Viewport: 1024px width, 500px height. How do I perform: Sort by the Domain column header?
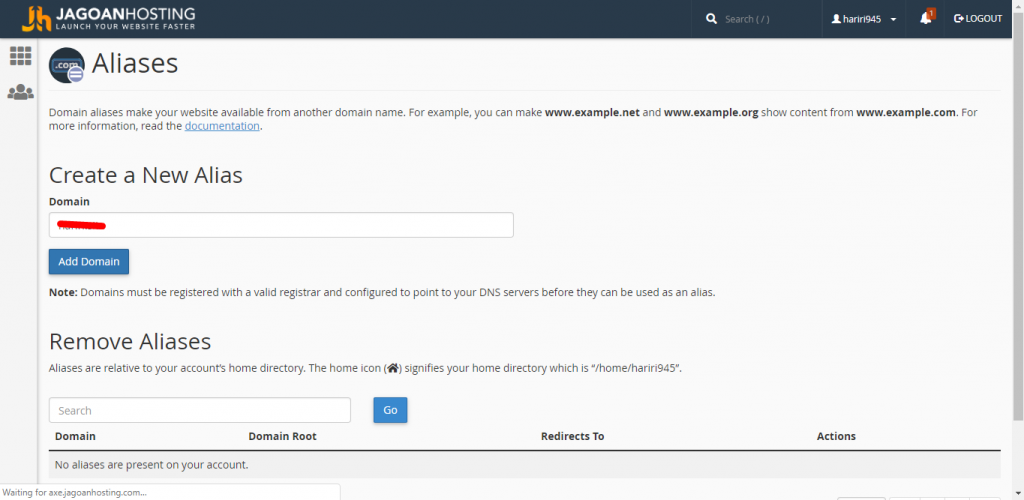click(x=75, y=436)
